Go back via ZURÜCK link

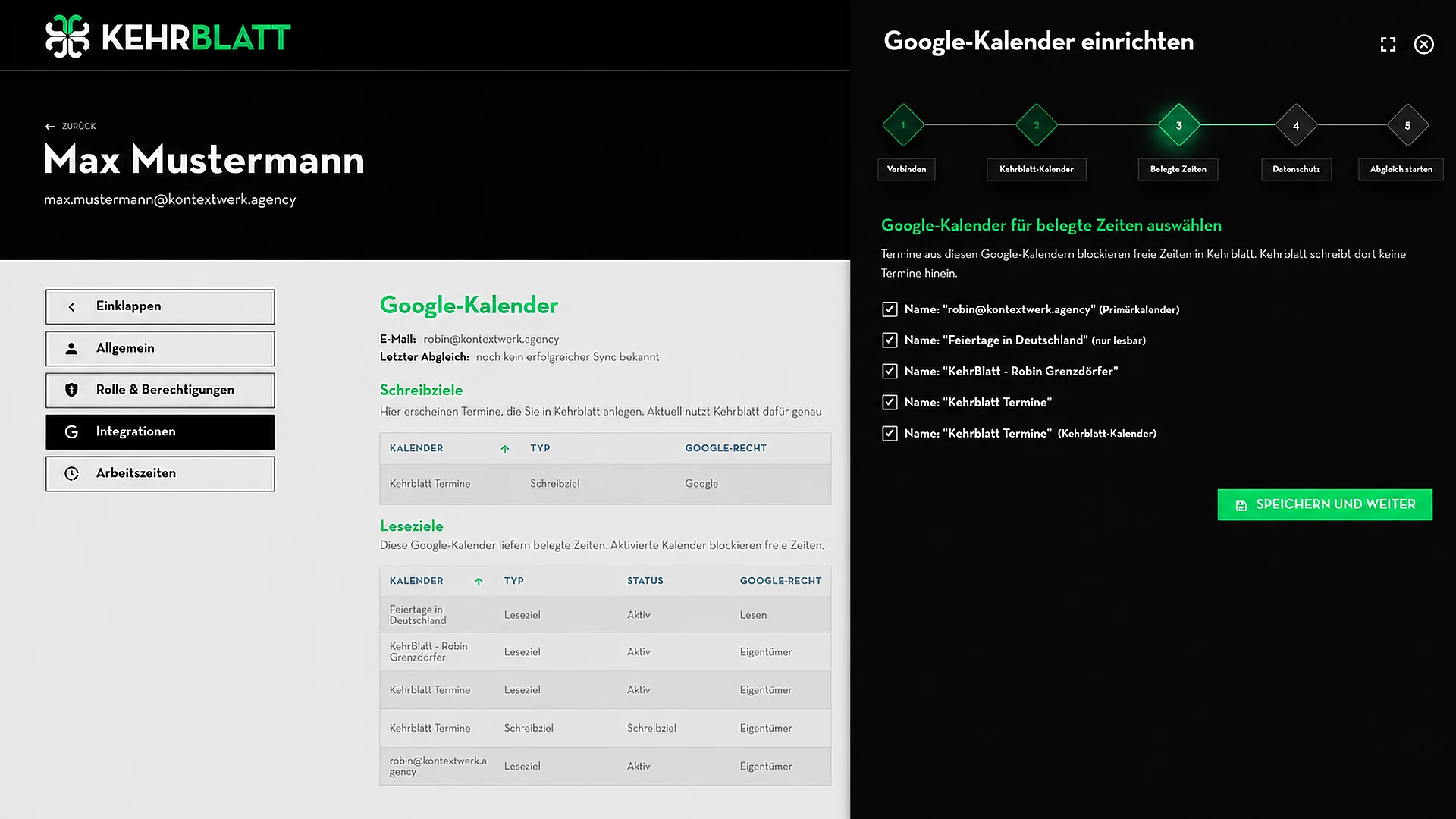(71, 127)
